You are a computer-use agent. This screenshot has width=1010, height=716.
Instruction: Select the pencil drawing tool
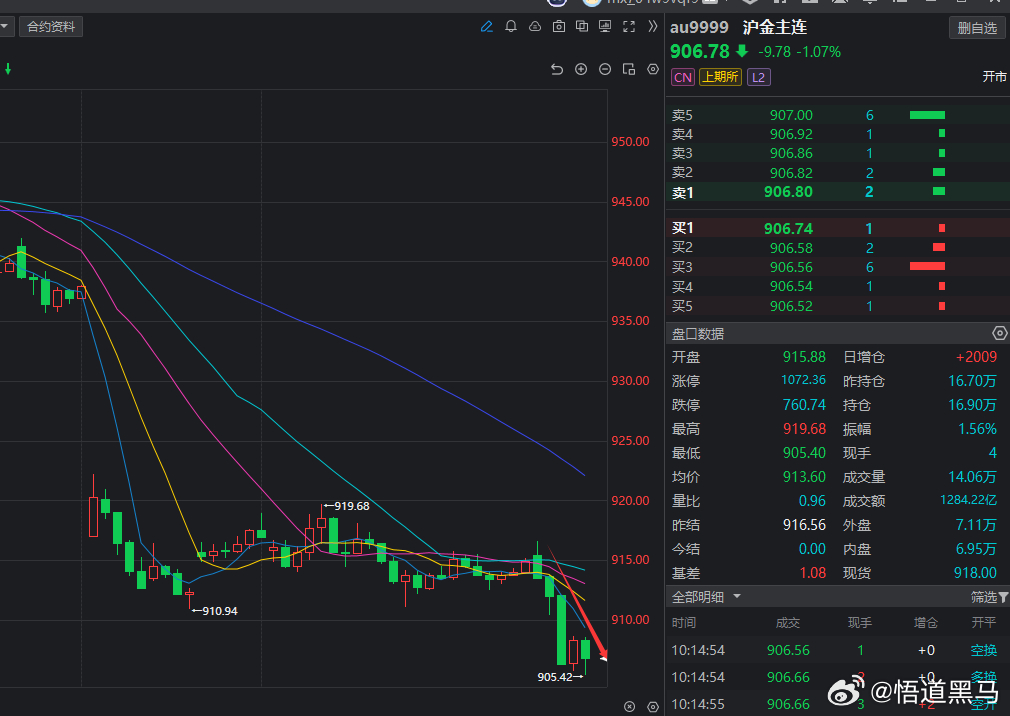click(486, 26)
